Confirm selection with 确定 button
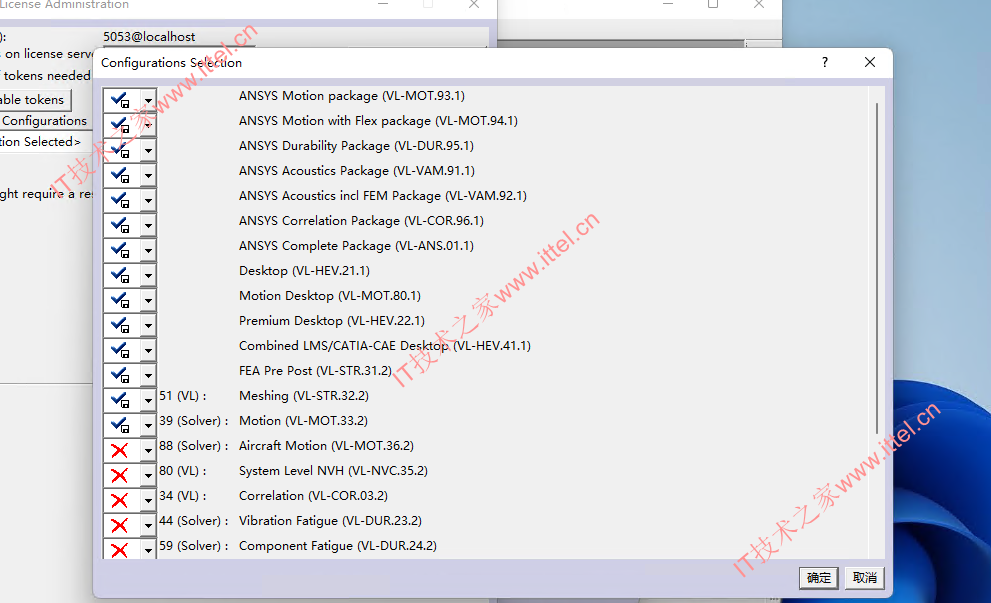 click(x=818, y=578)
